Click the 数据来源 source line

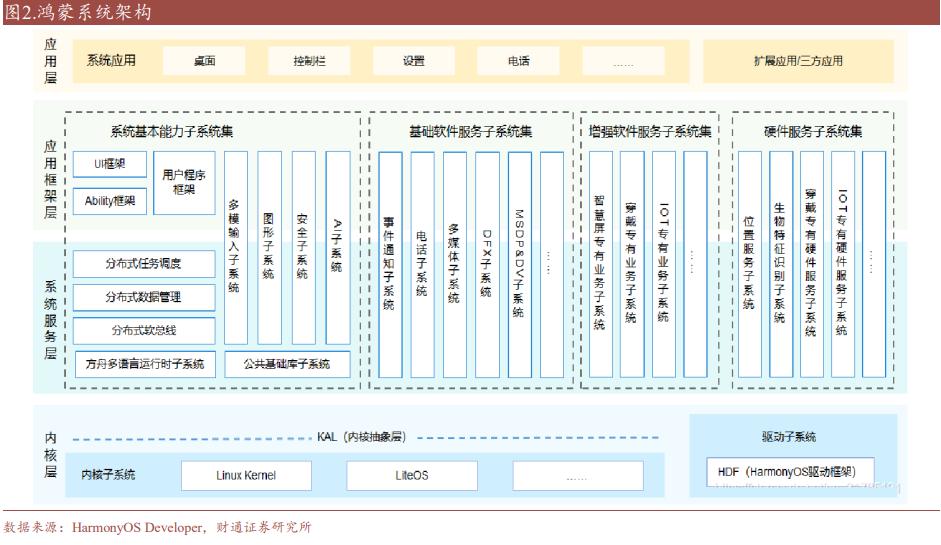[x=157, y=528]
